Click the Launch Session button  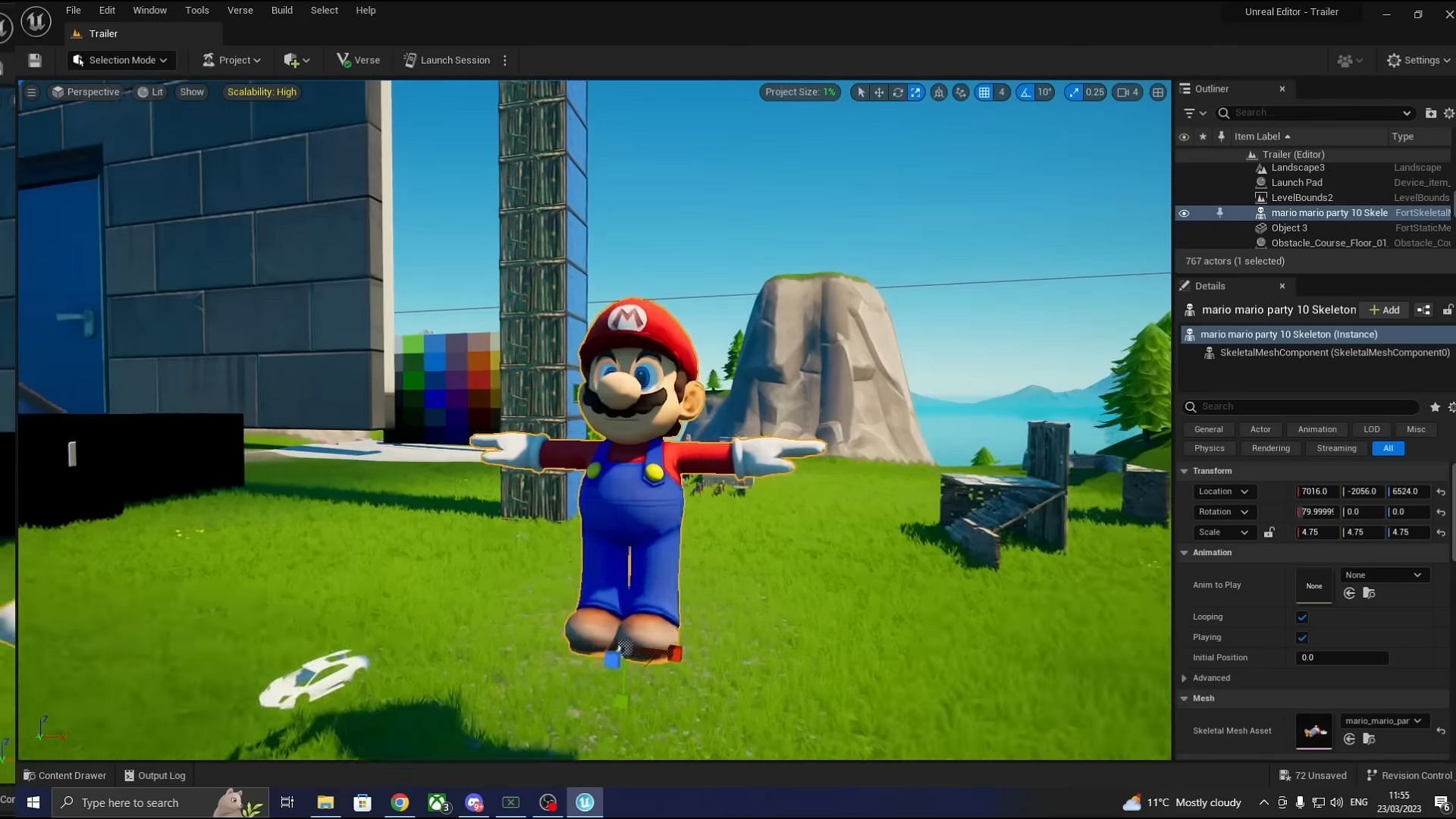(447, 61)
